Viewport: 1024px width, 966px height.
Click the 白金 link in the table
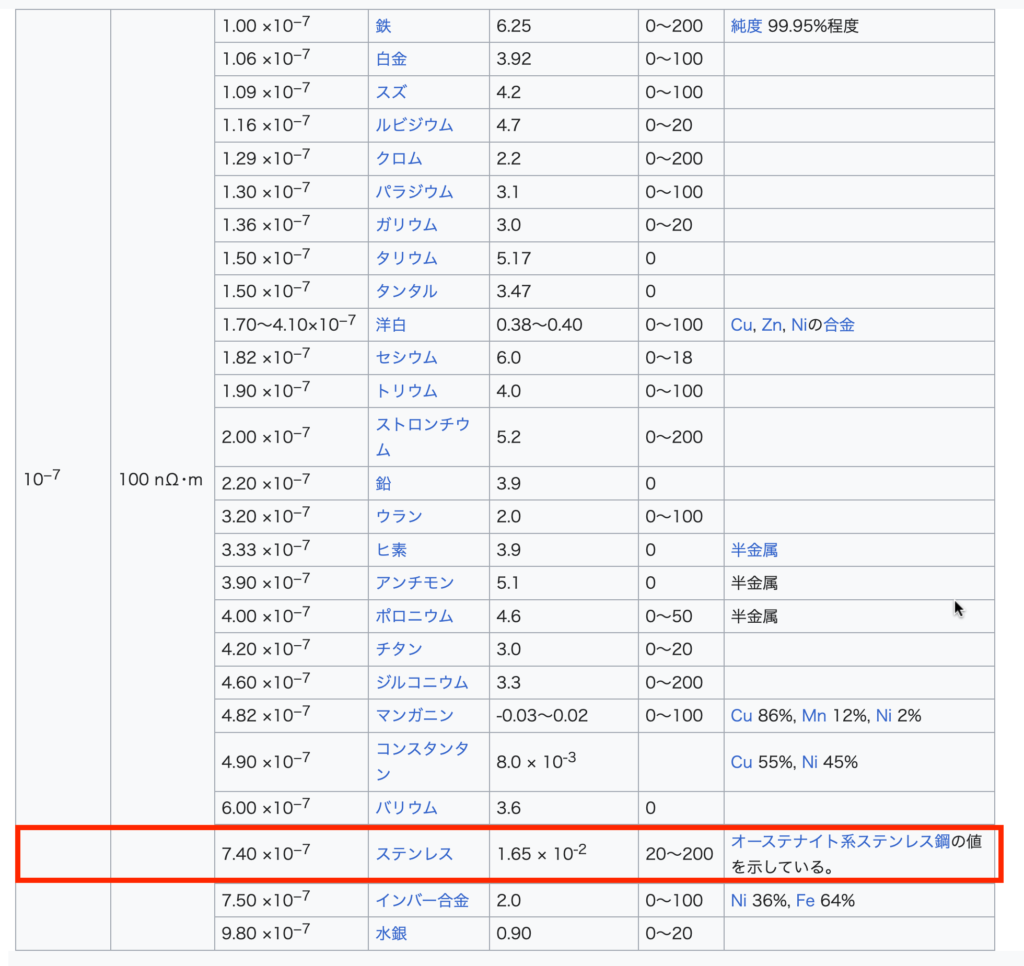point(391,59)
